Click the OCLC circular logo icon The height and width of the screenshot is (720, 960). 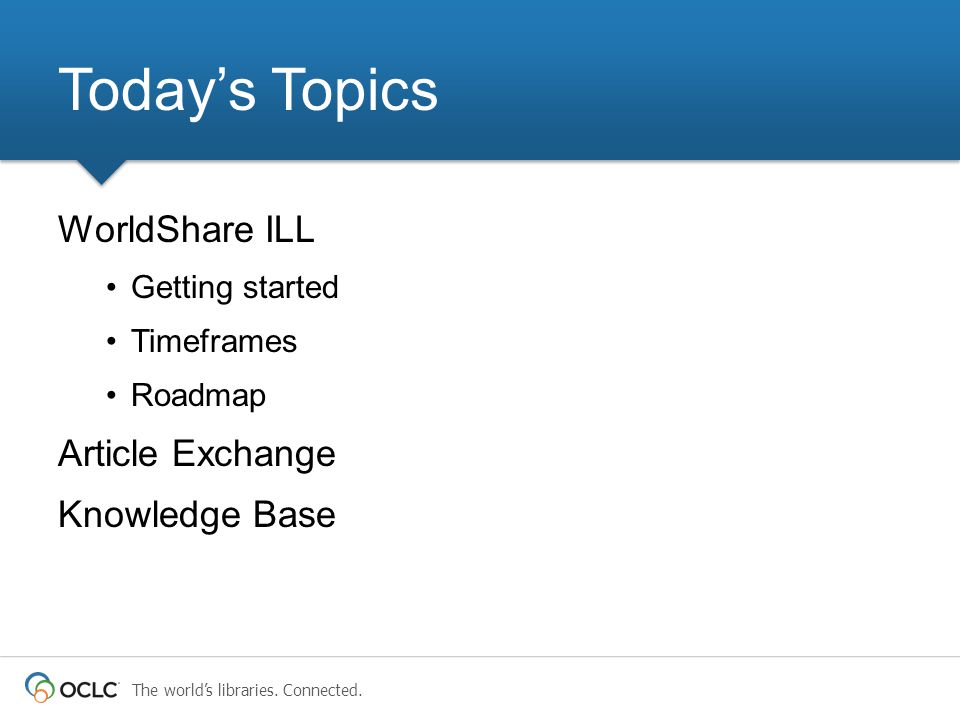coord(40,687)
